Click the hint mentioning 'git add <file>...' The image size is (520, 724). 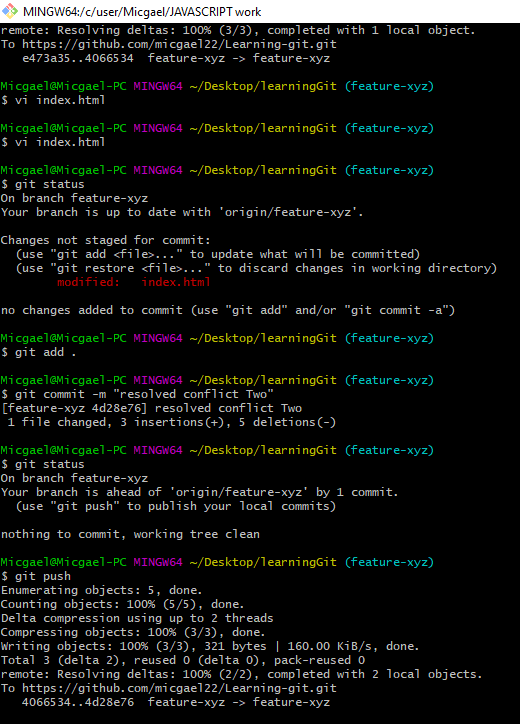pos(218,254)
